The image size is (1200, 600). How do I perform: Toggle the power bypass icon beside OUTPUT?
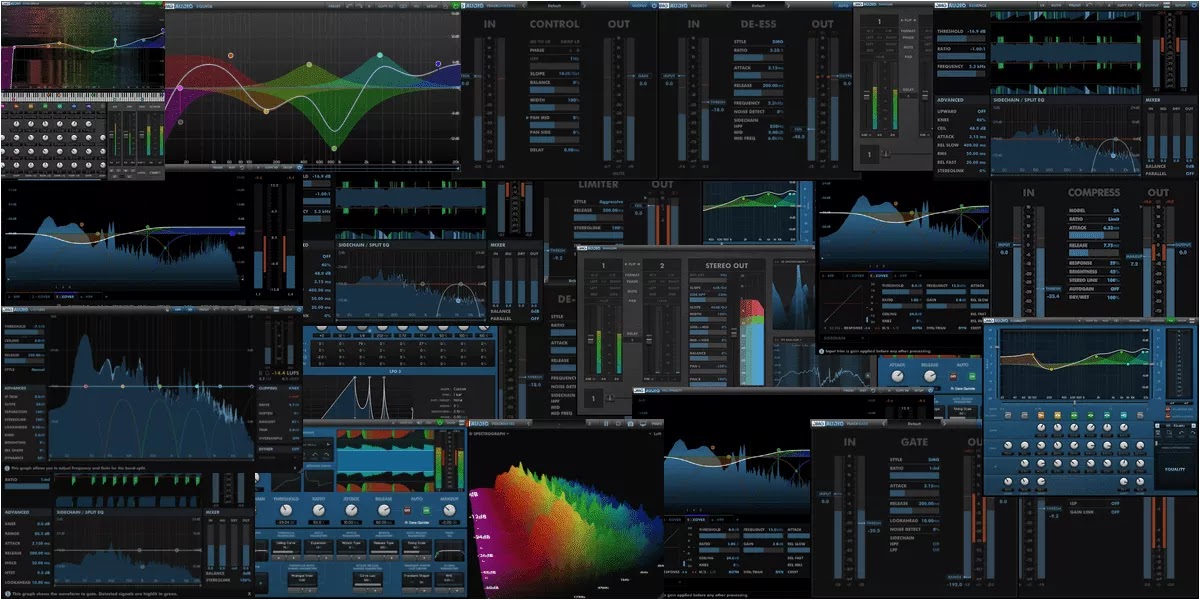pos(654,5)
